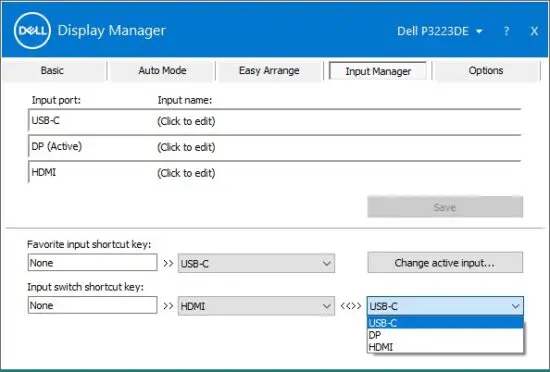Screen dimensions: 550x372
Task: Set the favorite input shortcut key field
Action: (x=92, y=263)
